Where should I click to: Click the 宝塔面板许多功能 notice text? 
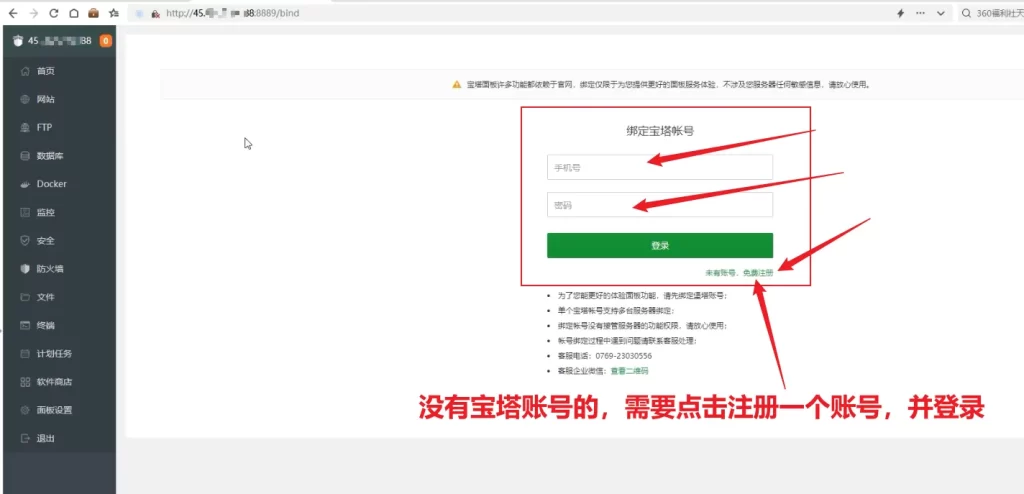point(669,84)
